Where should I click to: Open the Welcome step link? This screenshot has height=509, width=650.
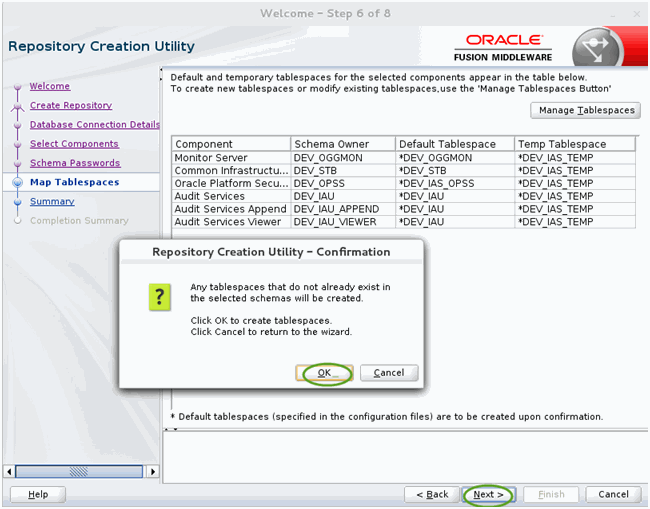[x=50, y=86]
